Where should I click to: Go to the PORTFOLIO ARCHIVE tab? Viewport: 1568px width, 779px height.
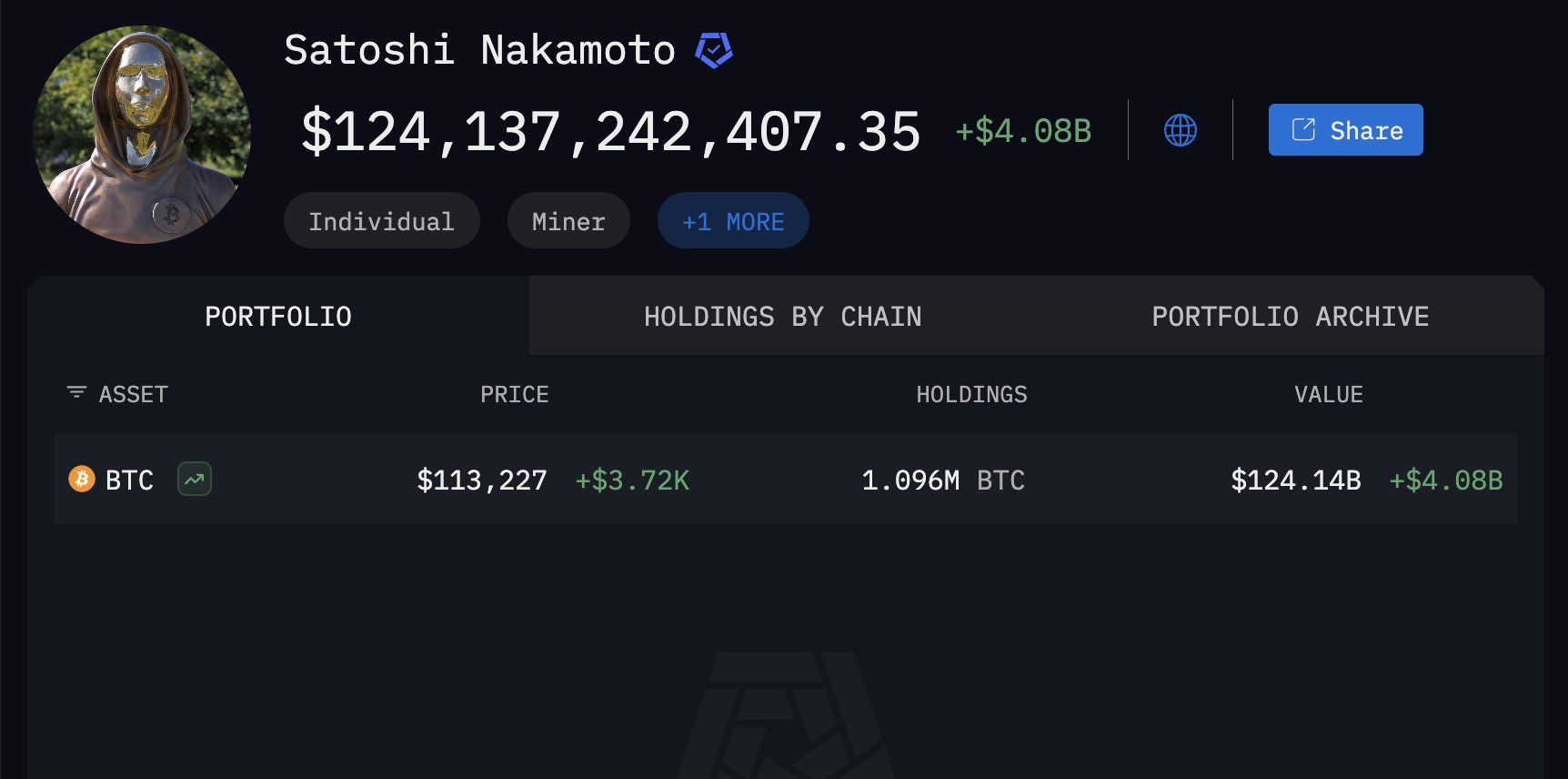[x=1290, y=317]
